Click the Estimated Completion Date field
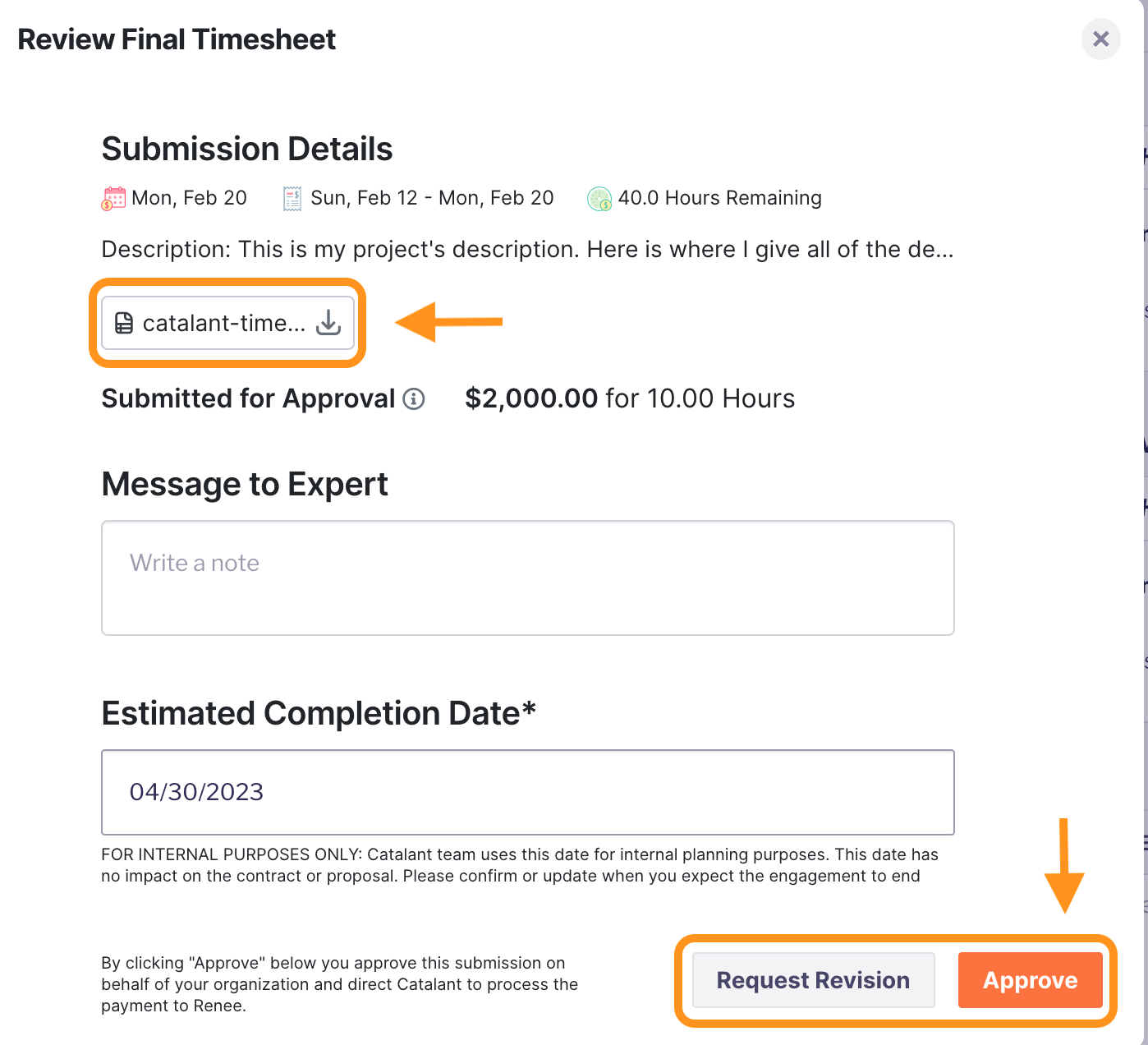Image resolution: width=1148 pixels, height=1045 pixels. click(527, 792)
